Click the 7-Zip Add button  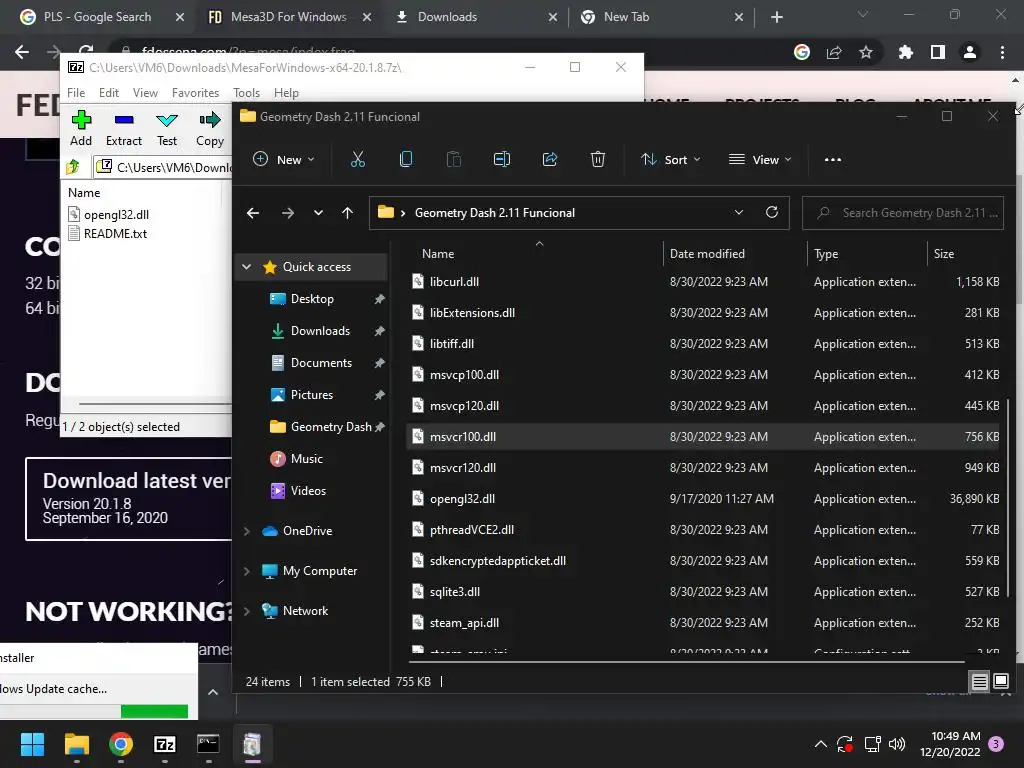pyautogui.click(x=81, y=129)
